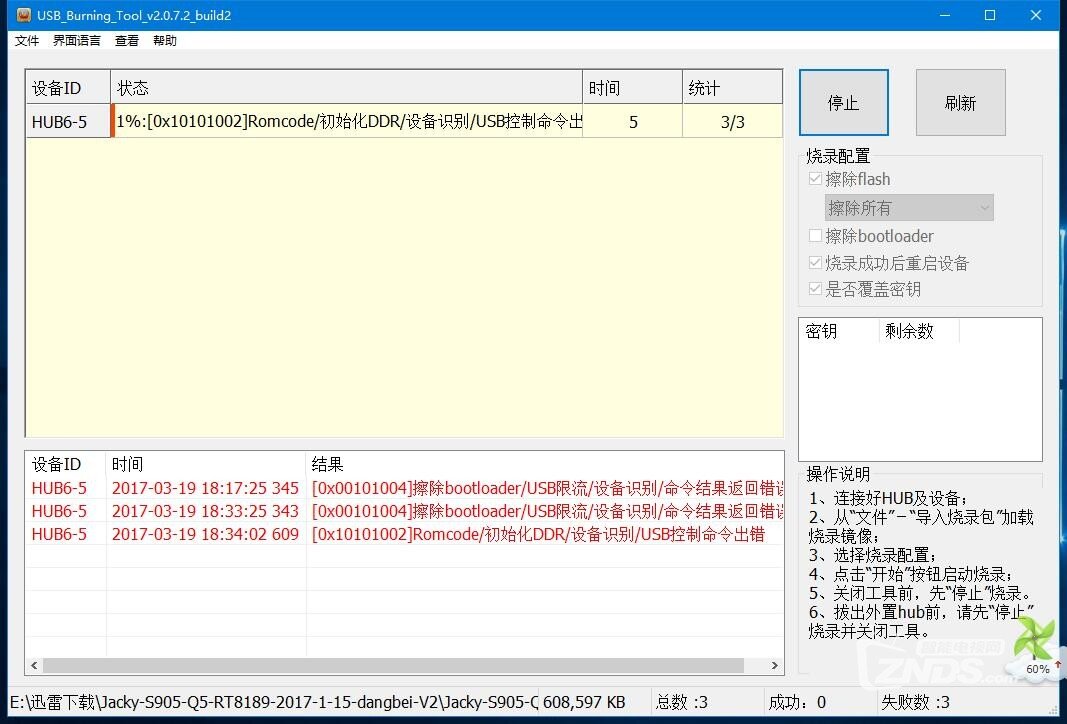
Task: Click the 0x10101002 Romcode error result in the log
Action: pos(538,534)
